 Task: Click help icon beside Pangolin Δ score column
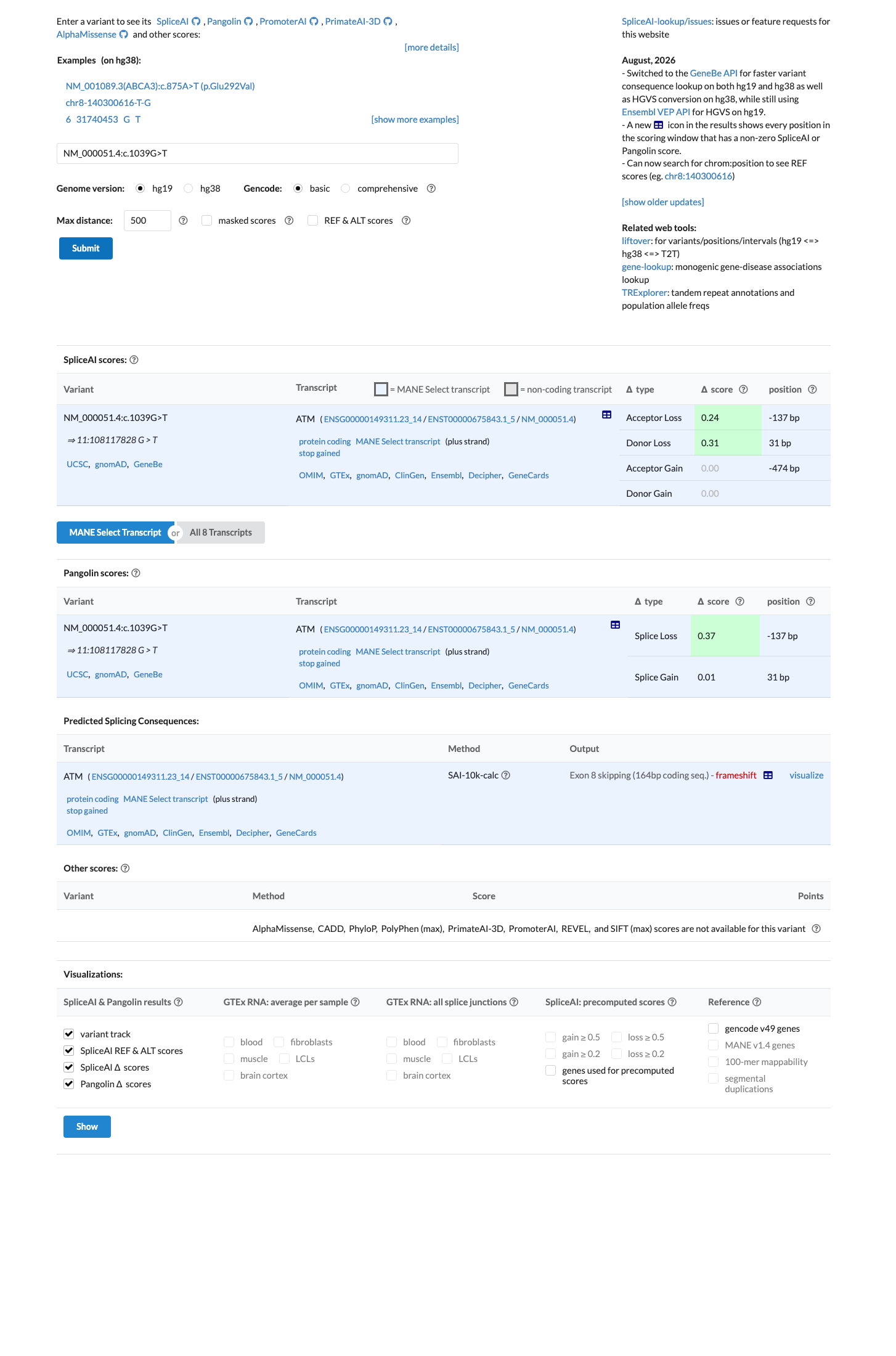739,602
